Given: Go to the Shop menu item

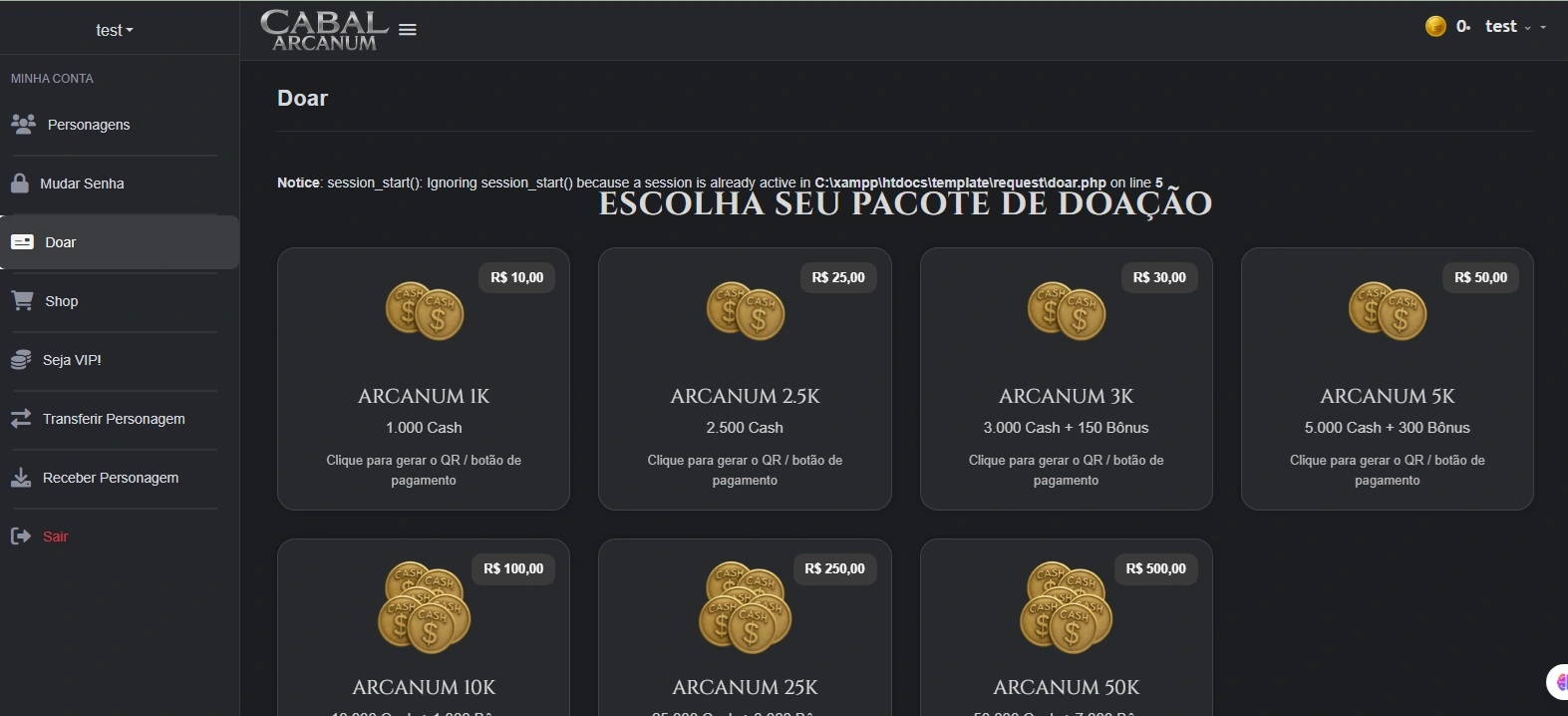Looking at the screenshot, I should 61,301.
